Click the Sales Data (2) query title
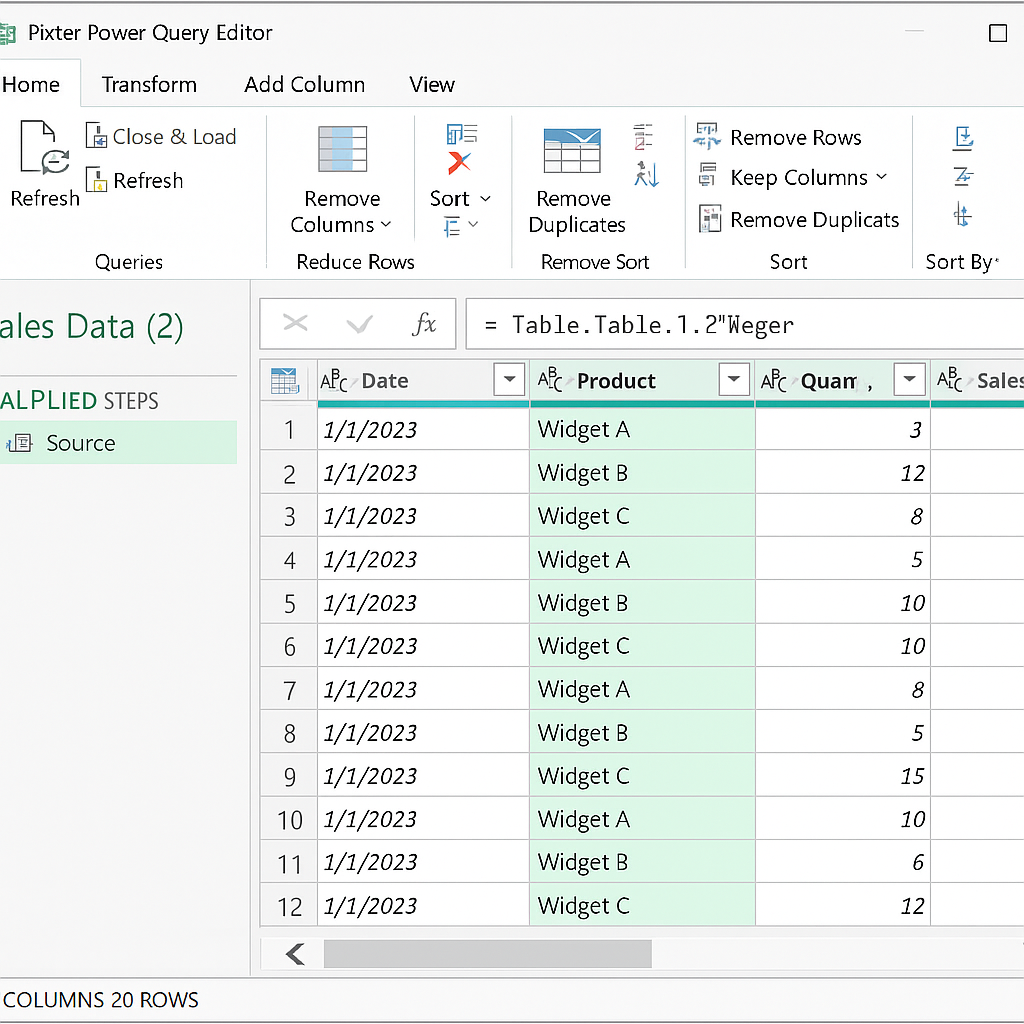 (x=91, y=326)
